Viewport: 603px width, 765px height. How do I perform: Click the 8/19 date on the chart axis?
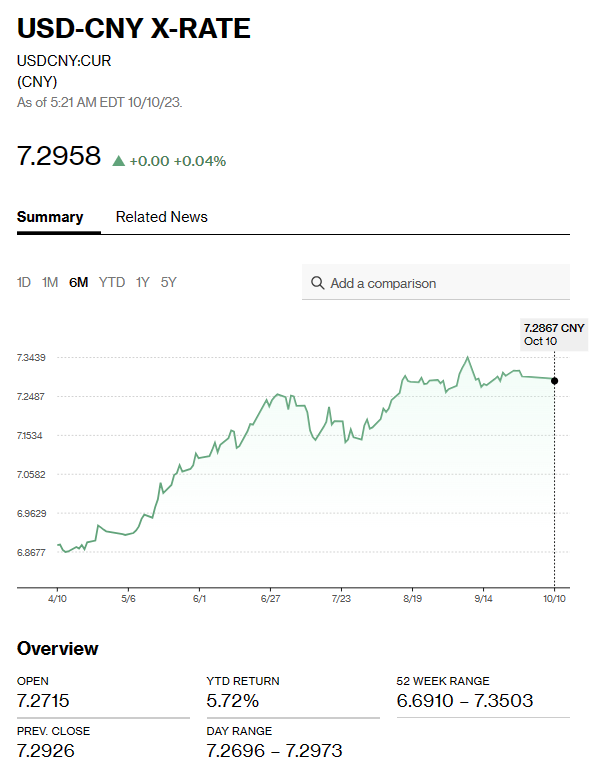412,598
